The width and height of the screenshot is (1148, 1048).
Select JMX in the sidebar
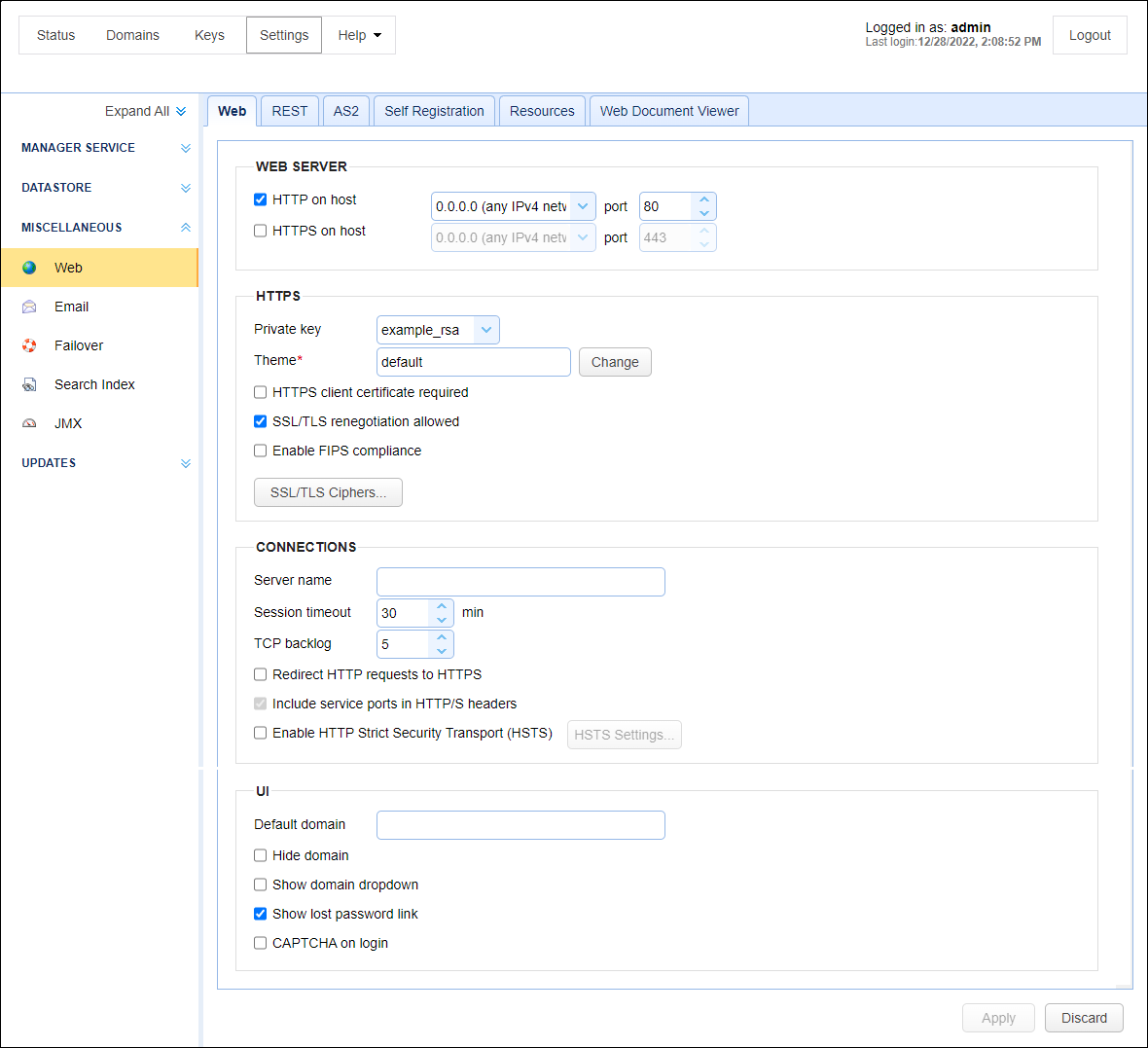point(99,423)
